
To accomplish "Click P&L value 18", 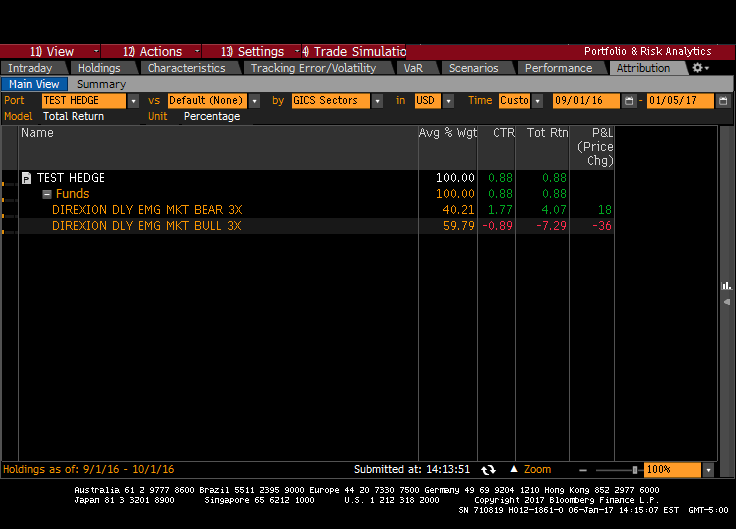I will (x=605, y=210).
